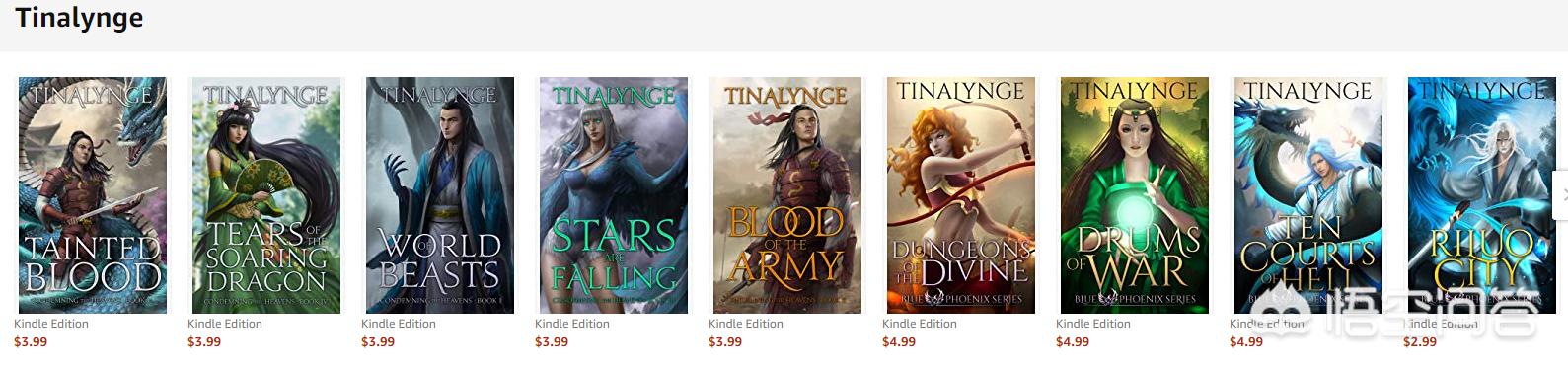The width and height of the screenshot is (1568, 368).
Task: Click $3.99 price under Stars Are Falling
Action: pos(552,342)
